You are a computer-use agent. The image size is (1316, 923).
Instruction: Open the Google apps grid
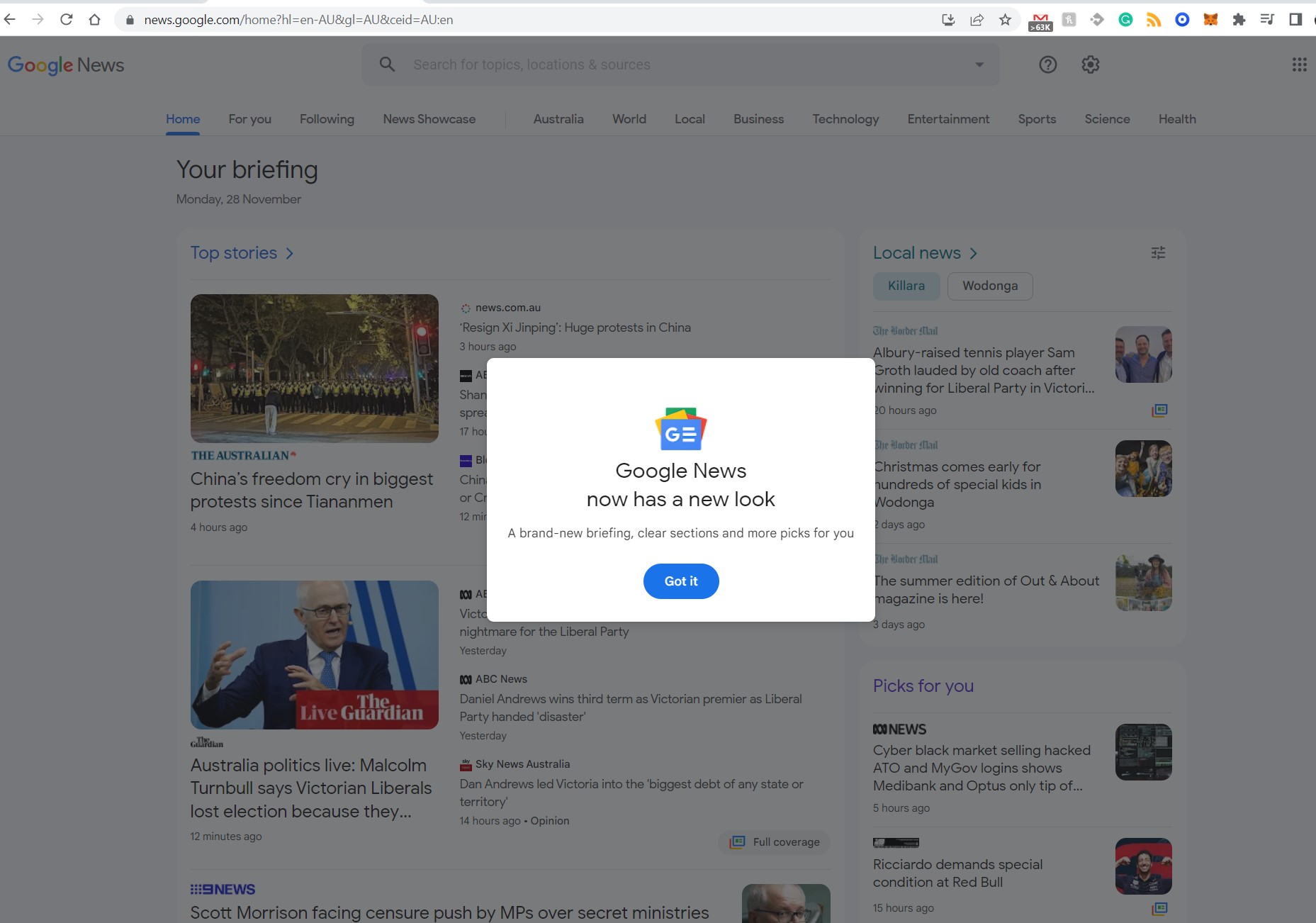[x=1299, y=65]
